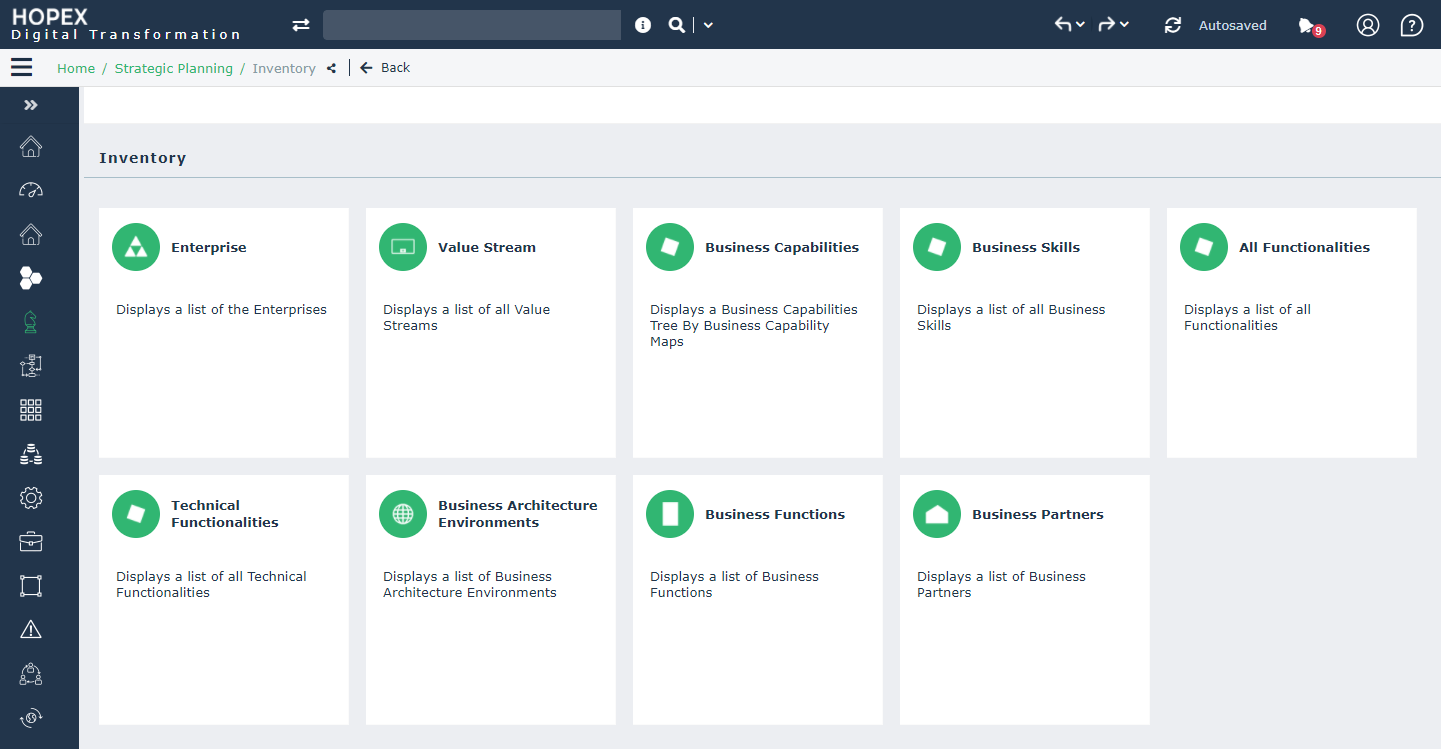Click the dashboard gauge icon in sidebar

pyautogui.click(x=31, y=190)
